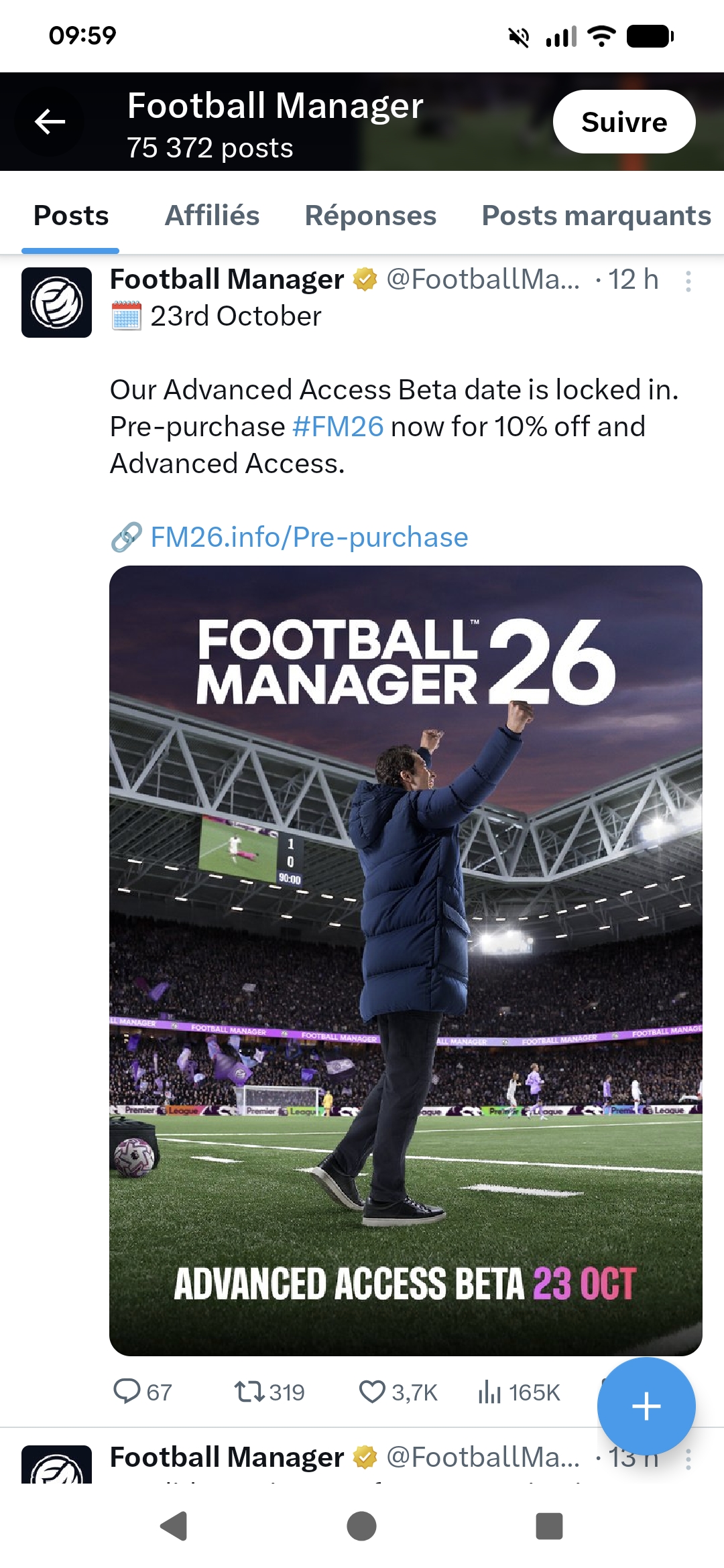Open Football Manager profile avatar

click(x=57, y=302)
